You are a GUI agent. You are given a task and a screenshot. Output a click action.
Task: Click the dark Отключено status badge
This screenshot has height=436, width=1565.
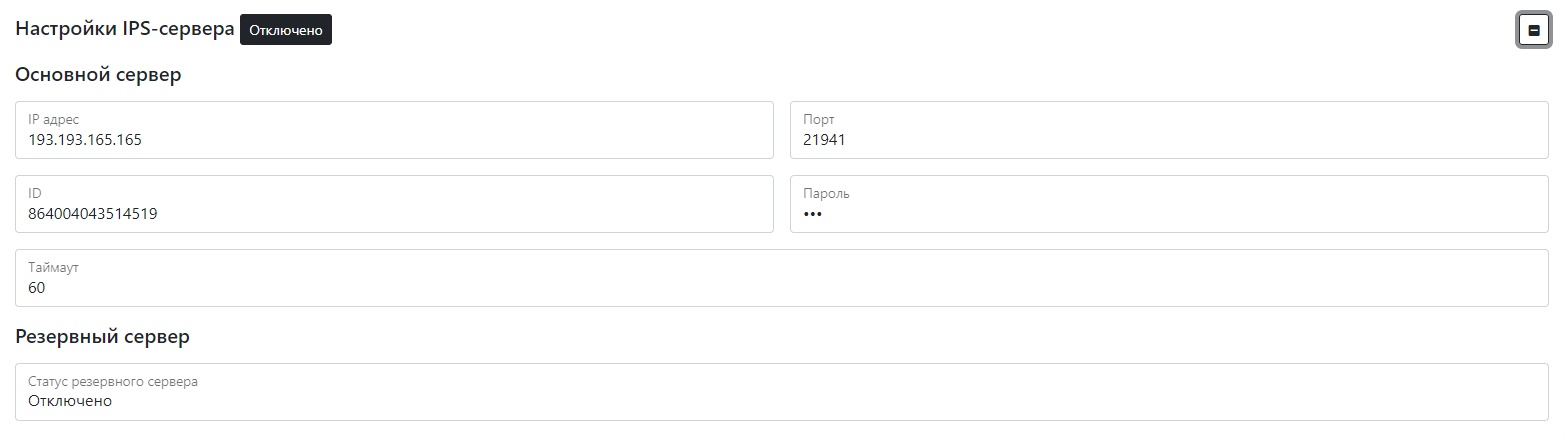286,30
